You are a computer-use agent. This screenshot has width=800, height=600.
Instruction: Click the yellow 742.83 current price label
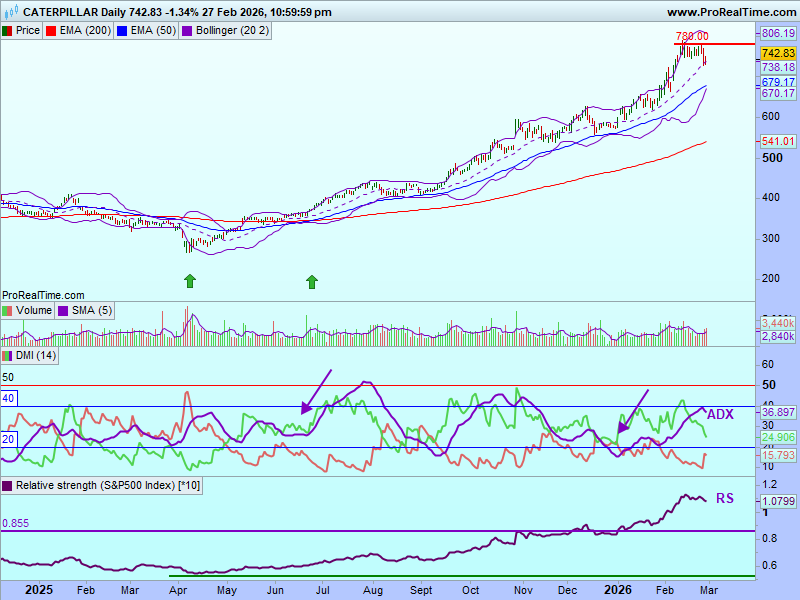coord(777,53)
